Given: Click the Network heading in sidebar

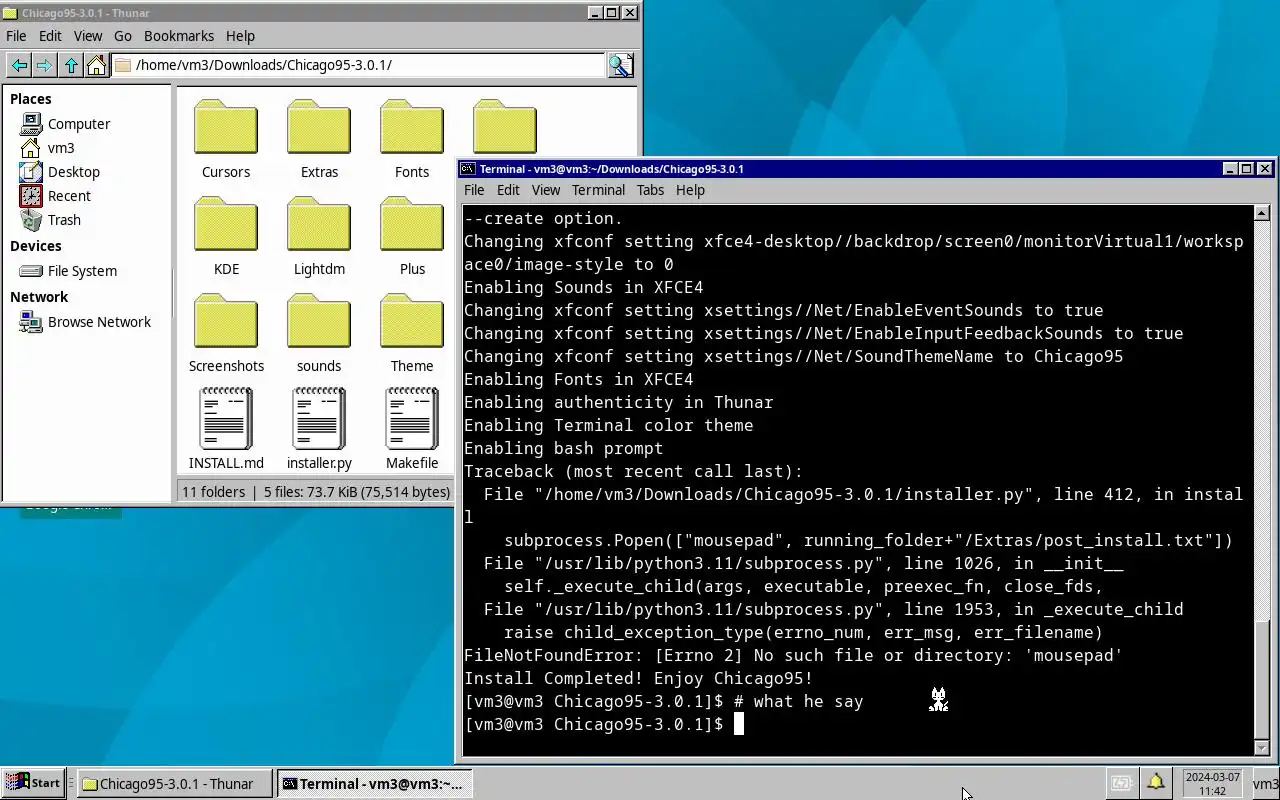Looking at the screenshot, I should (x=39, y=297).
